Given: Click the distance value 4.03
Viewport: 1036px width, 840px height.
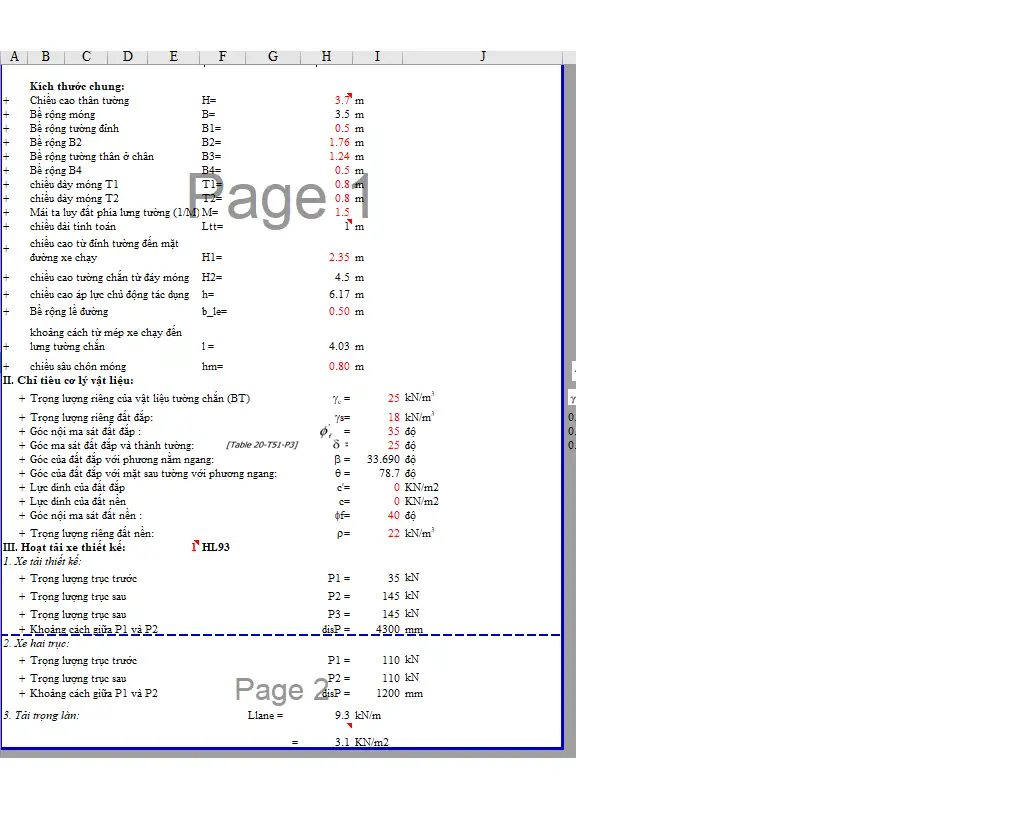Looking at the screenshot, I should pos(339,347).
